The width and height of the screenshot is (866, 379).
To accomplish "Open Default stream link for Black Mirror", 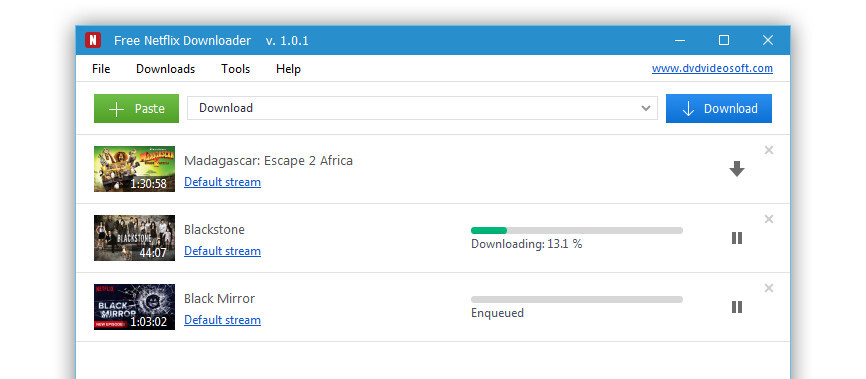I will coord(223,320).
